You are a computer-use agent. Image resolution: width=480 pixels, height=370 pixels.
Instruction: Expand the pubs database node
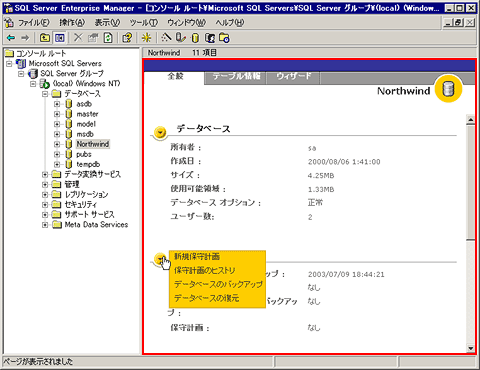(57, 154)
